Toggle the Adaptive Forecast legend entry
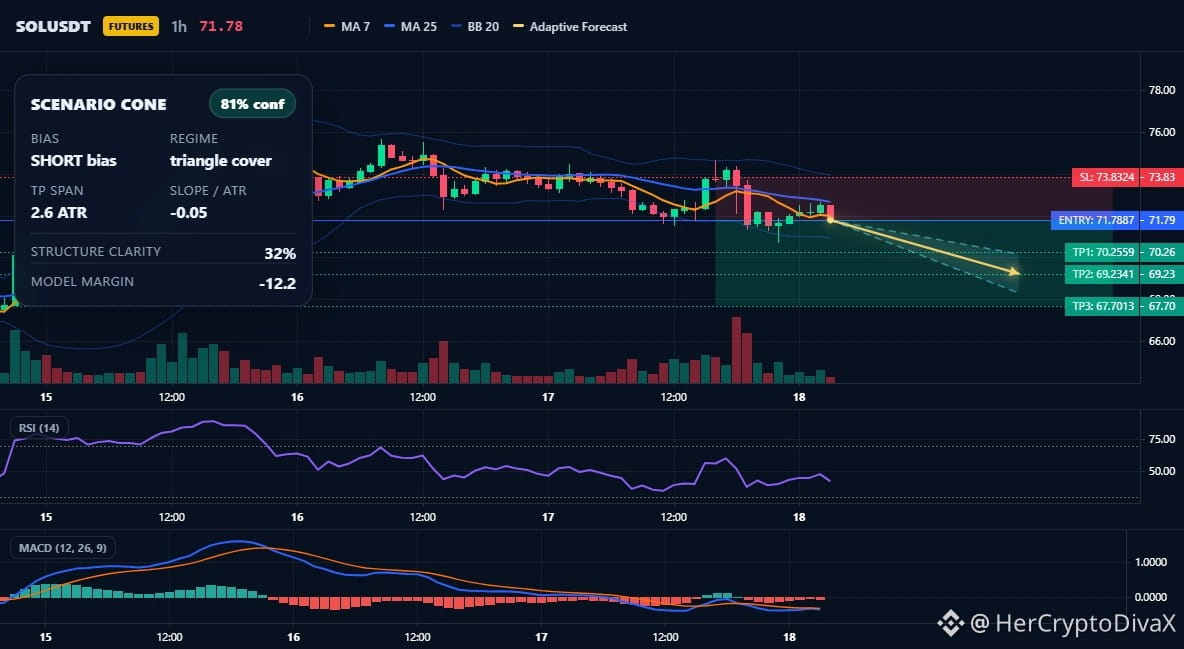 pyautogui.click(x=570, y=26)
